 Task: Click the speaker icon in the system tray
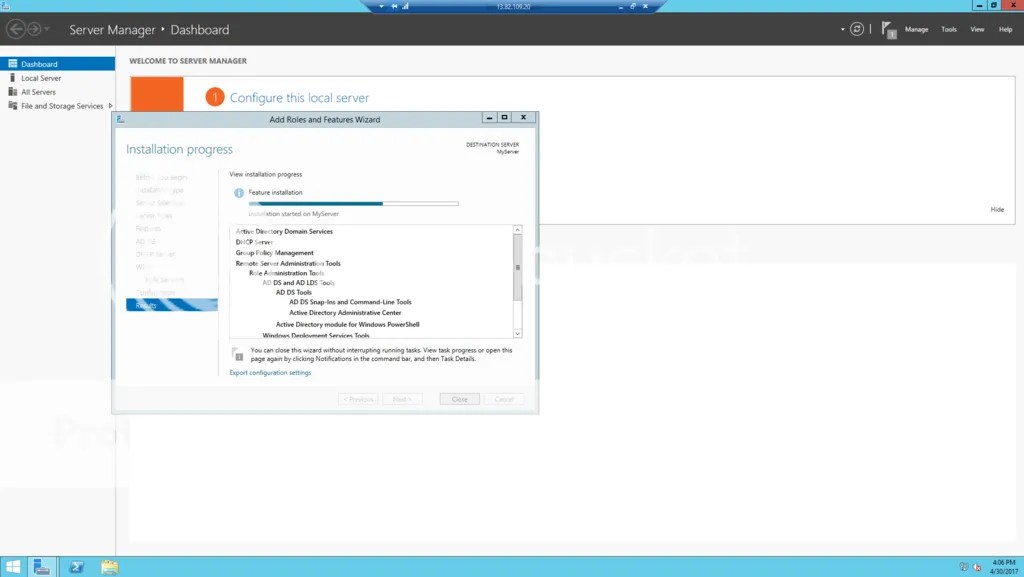[977, 567]
